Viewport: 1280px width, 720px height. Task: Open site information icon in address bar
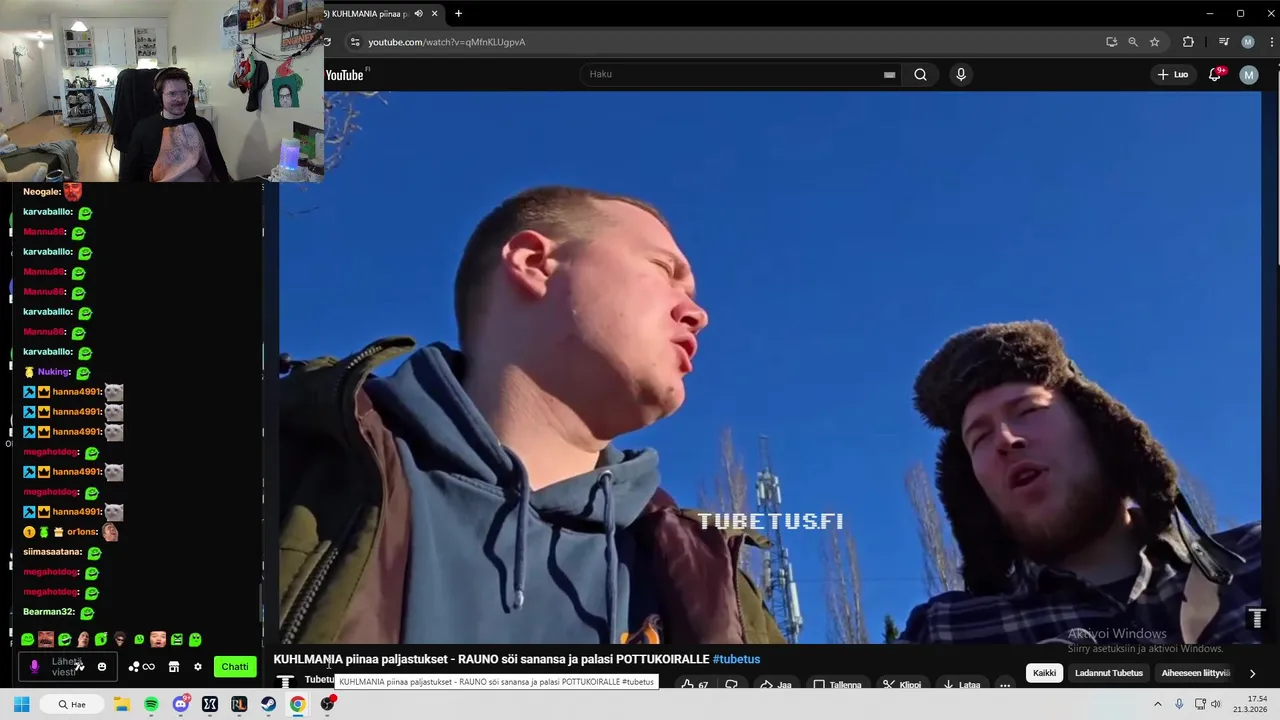click(354, 42)
